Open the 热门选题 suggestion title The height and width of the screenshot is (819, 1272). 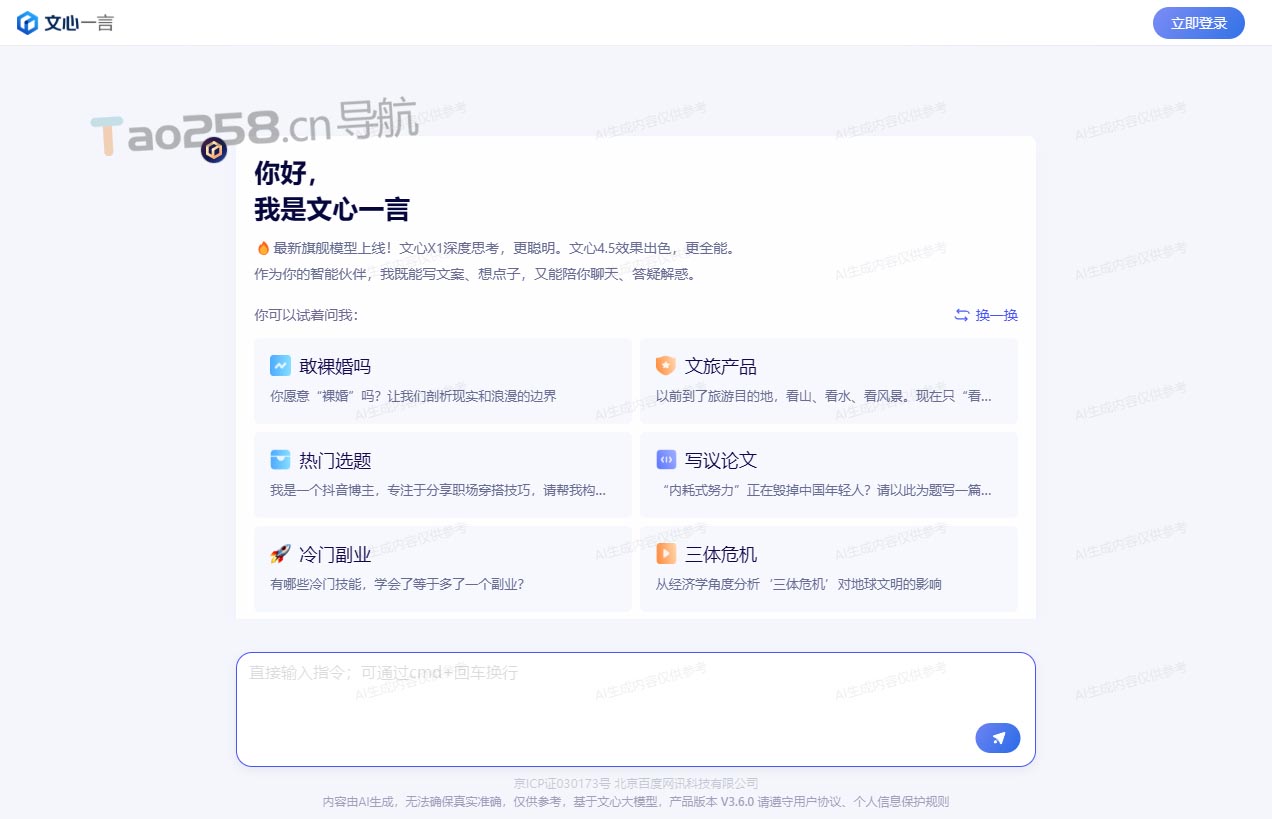click(x=335, y=460)
